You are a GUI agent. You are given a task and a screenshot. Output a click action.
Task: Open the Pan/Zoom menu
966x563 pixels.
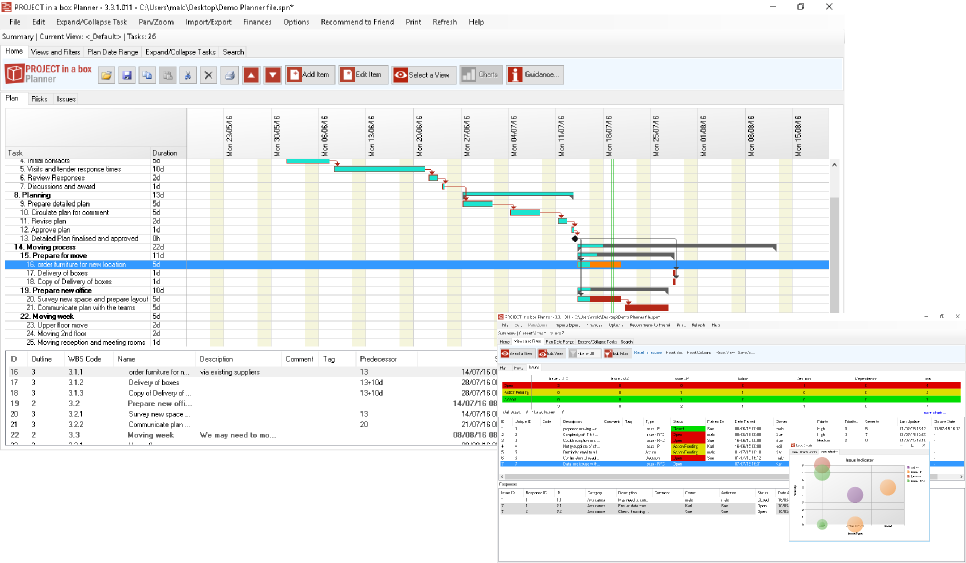tap(156, 22)
